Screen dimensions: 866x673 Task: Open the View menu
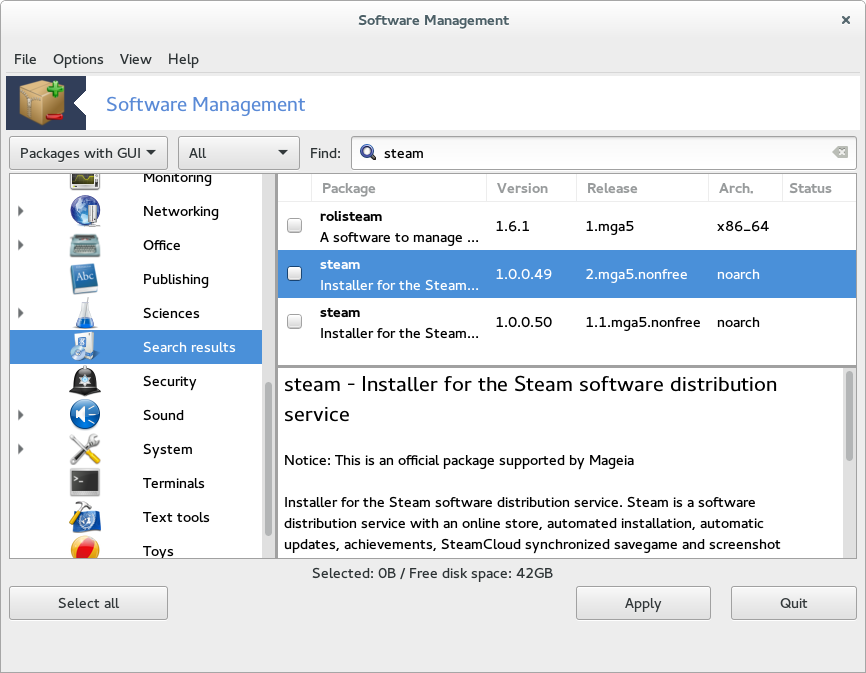coord(136,59)
